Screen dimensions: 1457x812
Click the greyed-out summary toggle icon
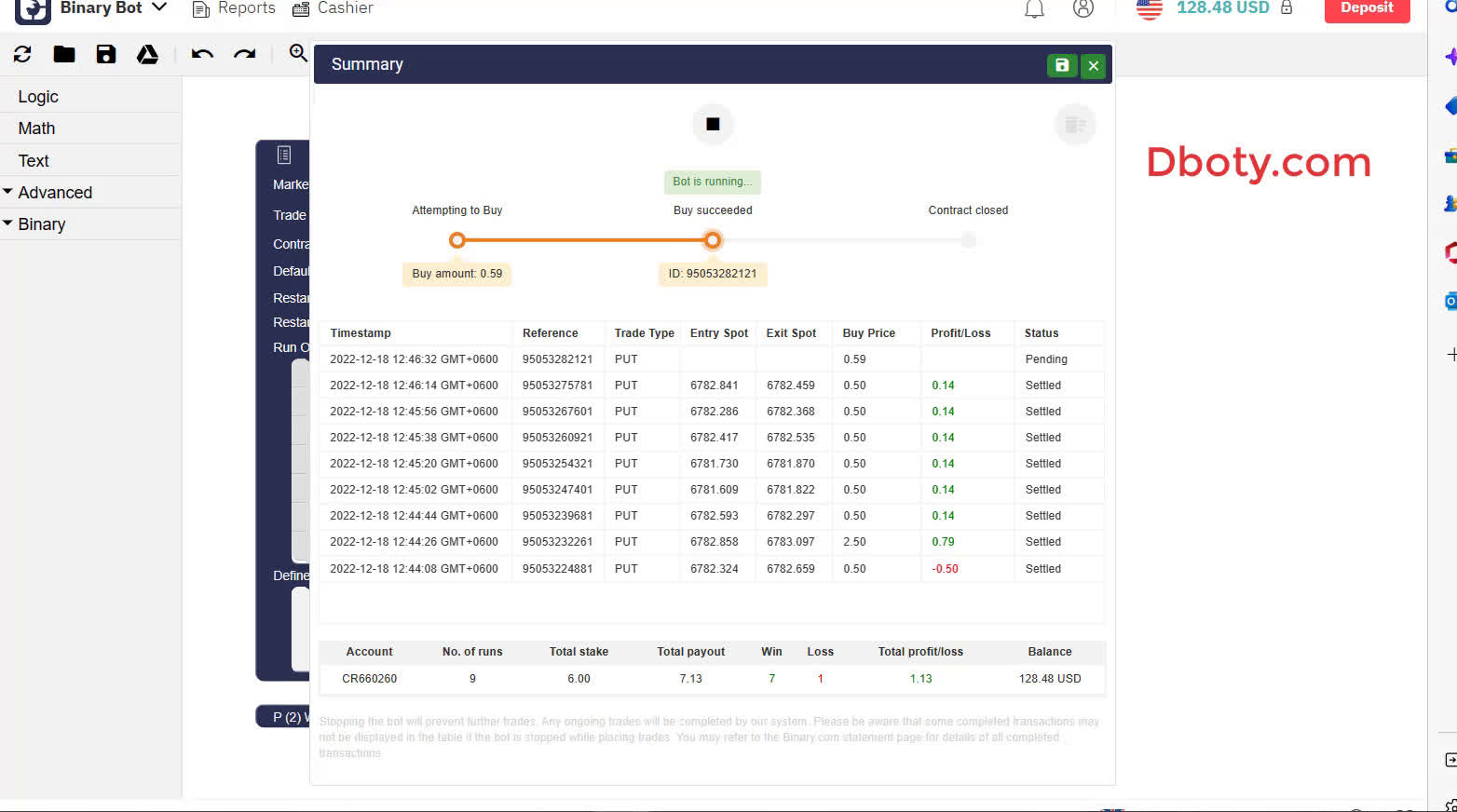pos(1075,124)
